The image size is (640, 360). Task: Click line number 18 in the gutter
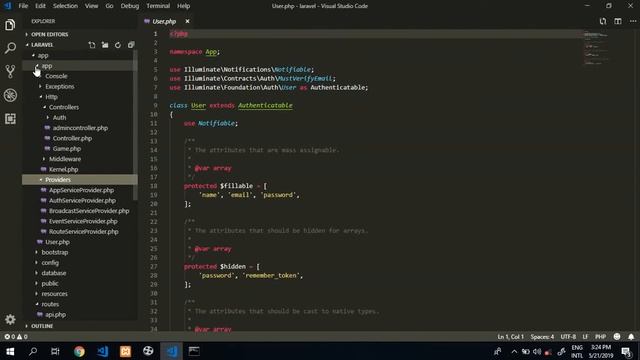[153, 186]
